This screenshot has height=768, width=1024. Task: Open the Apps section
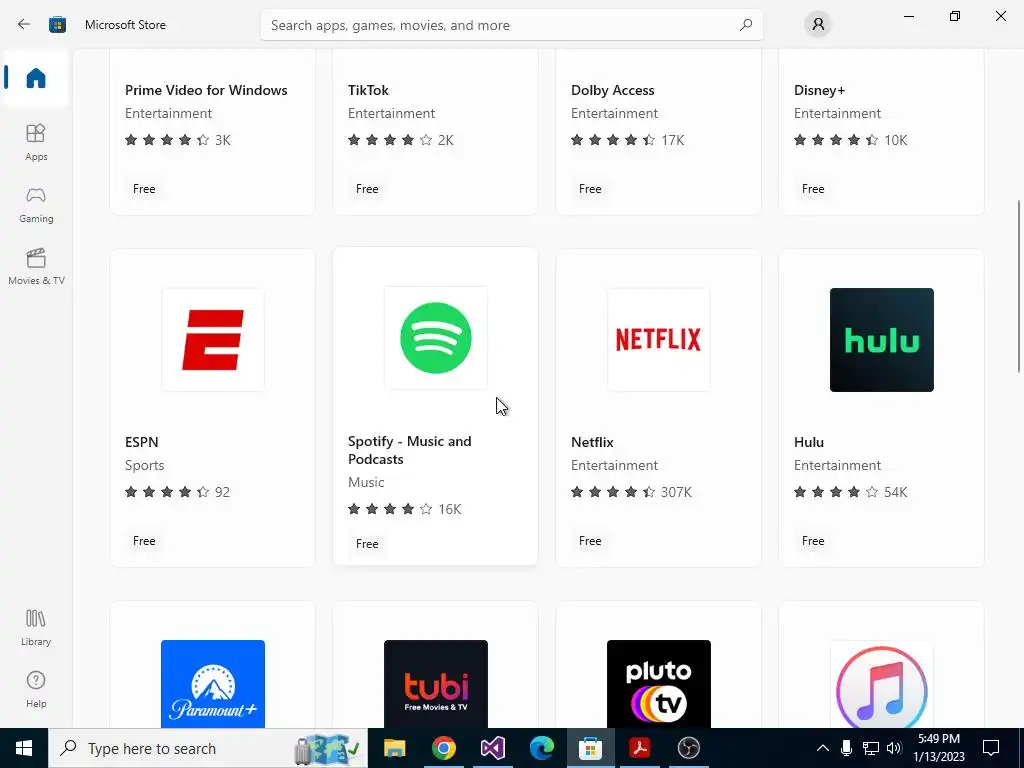click(36, 142)
